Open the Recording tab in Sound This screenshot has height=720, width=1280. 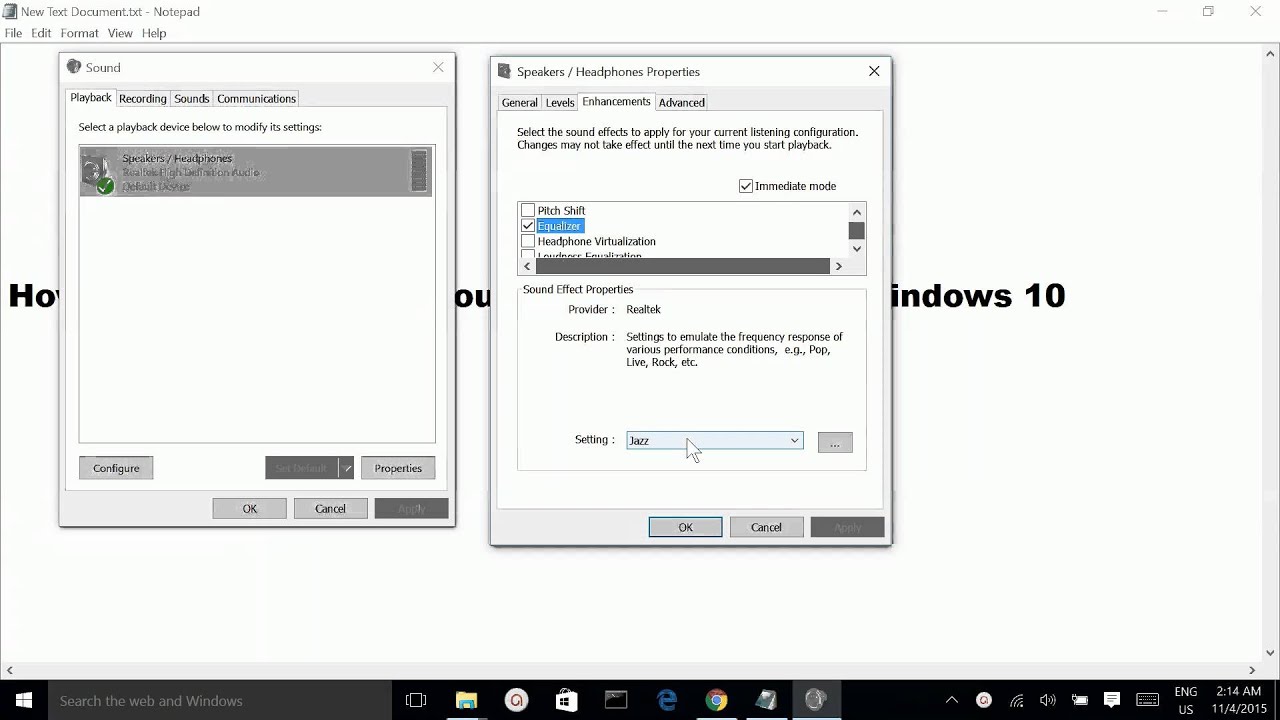point(142,98)
